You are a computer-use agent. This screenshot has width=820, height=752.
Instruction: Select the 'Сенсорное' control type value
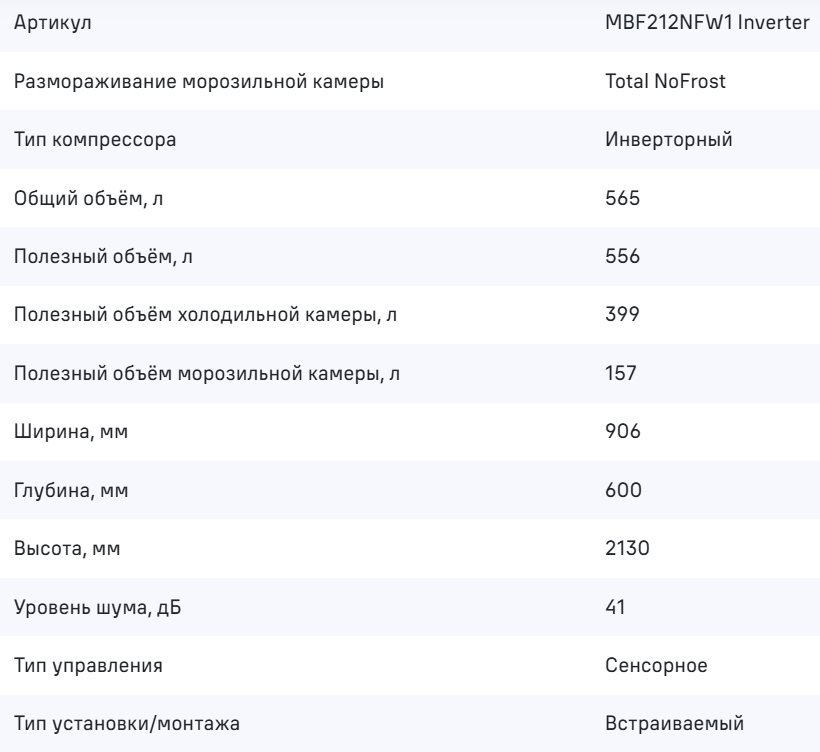pos(657,662)
